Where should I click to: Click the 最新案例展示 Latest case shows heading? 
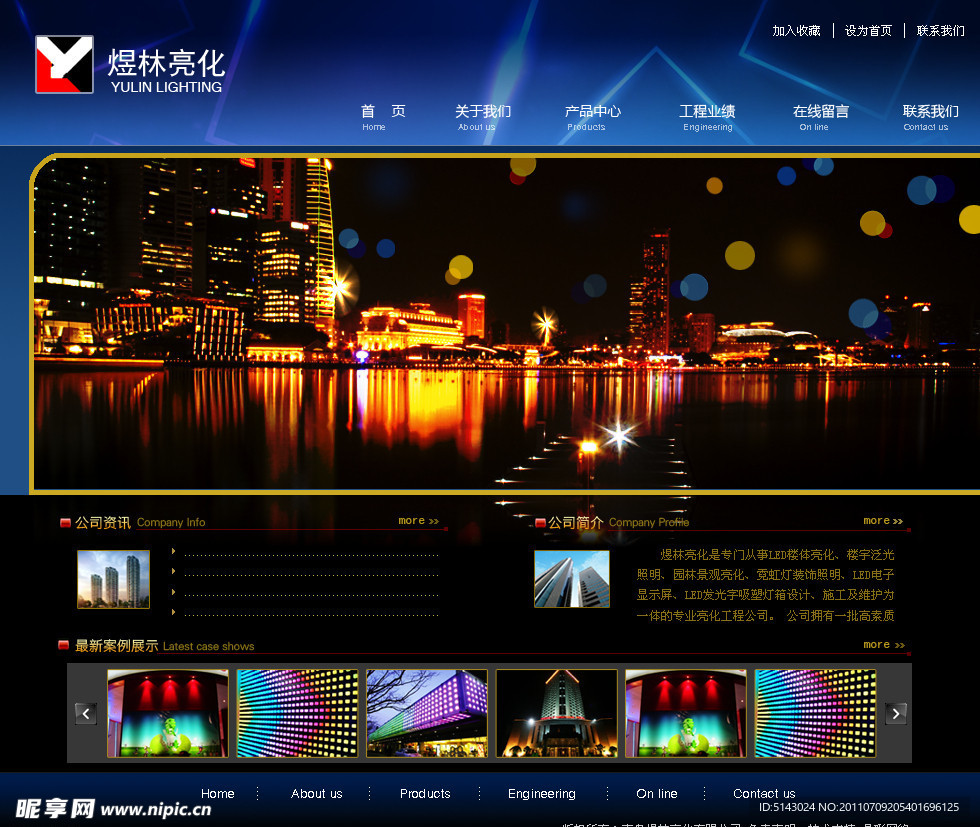point(164,646)
